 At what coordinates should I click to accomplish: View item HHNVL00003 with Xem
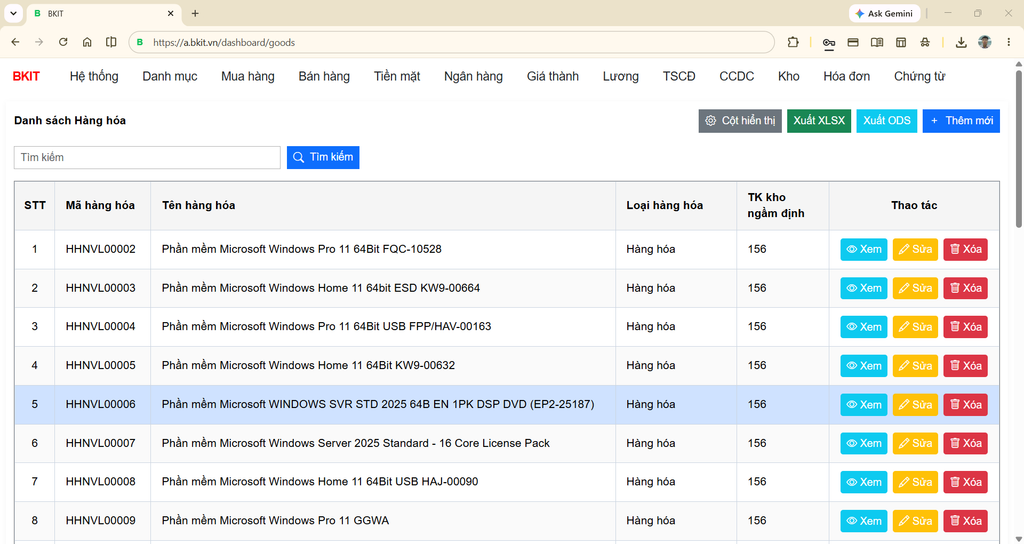click(x=863, y=288)
